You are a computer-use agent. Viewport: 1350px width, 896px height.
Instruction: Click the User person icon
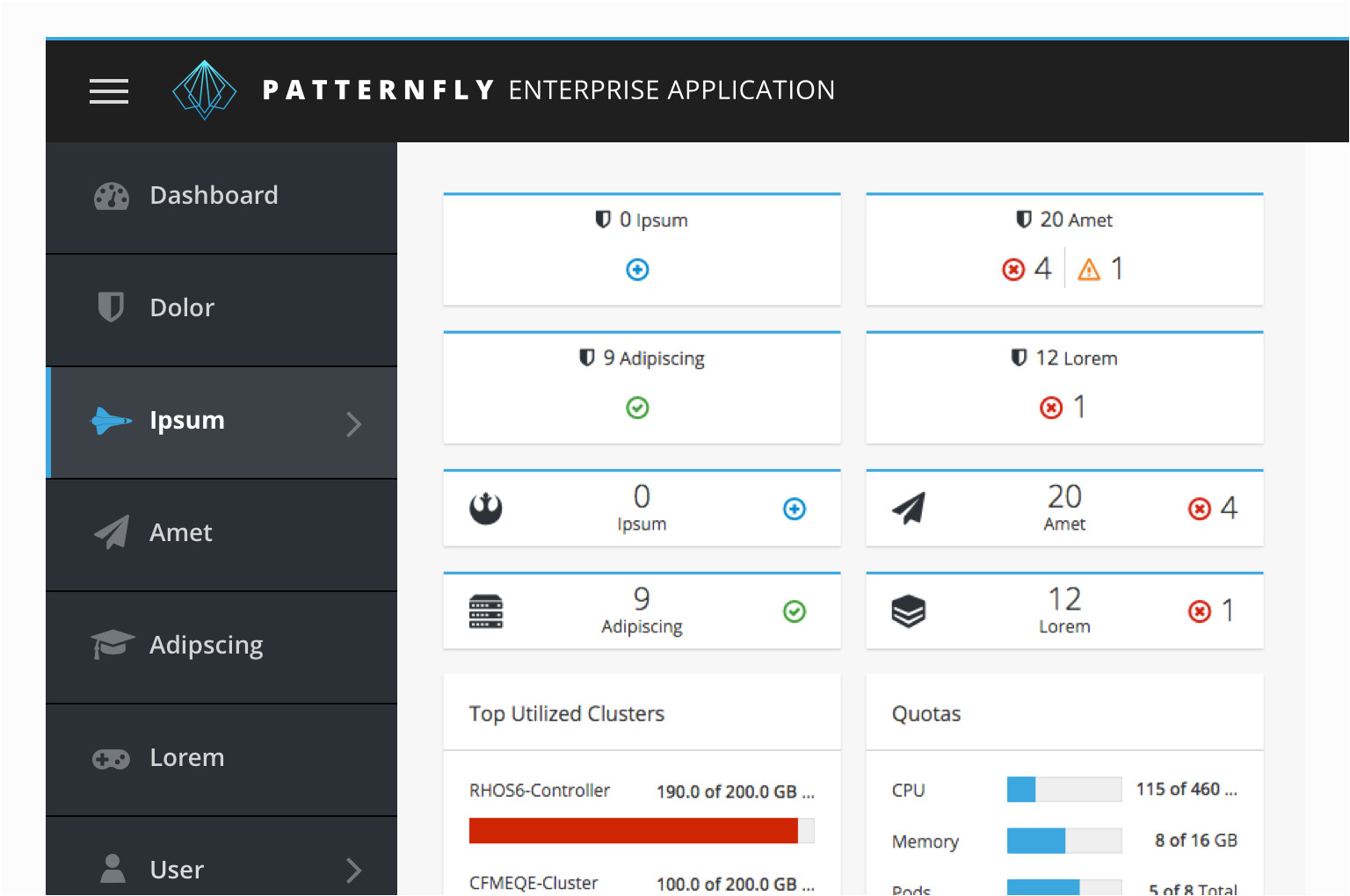pyautogui.click(x=112, y=869)
